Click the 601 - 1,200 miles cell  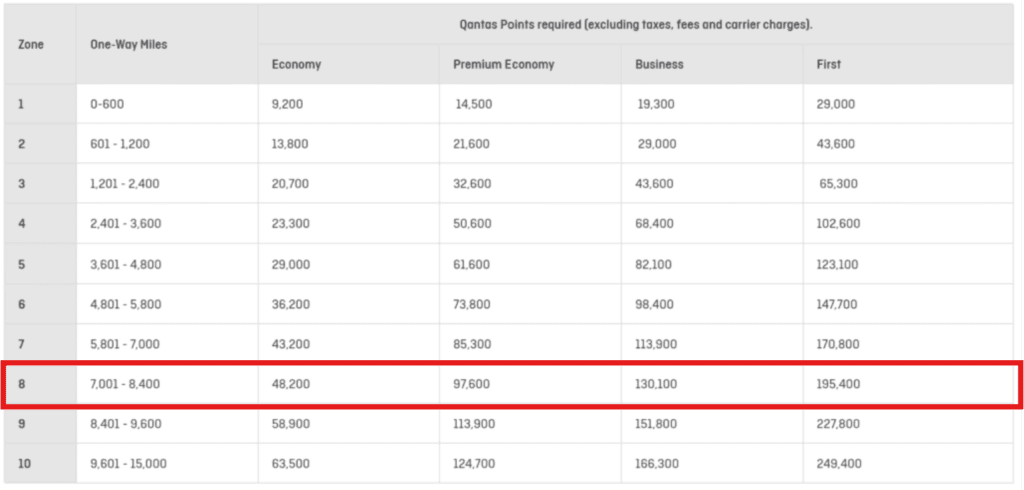[x=167, y=144]
